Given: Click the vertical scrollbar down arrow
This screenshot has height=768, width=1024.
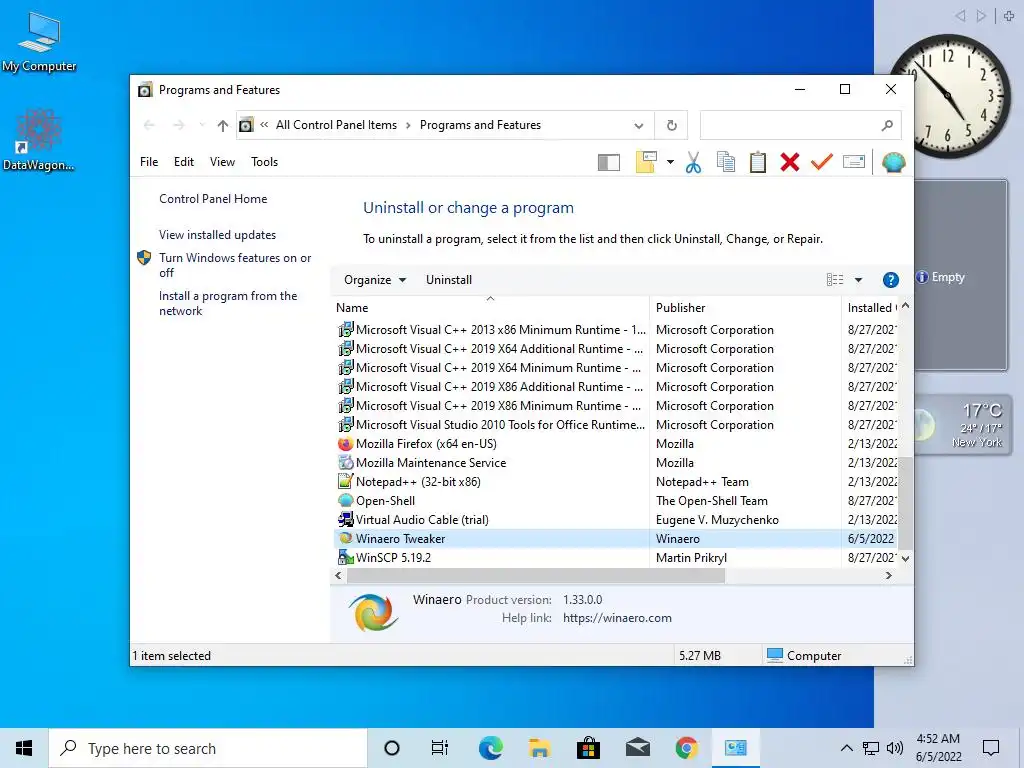Looking at the screenshot, I should pos(905,559).
